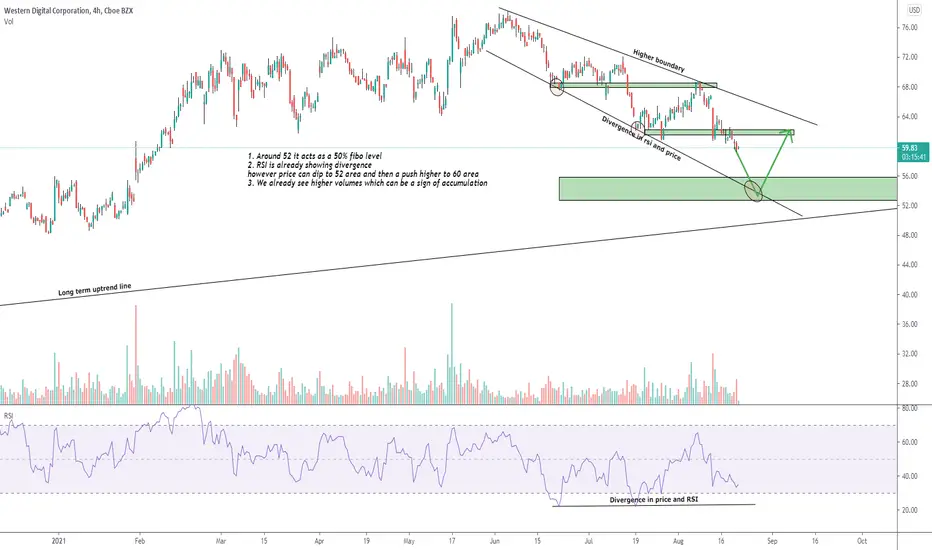Screen dimensions: 932x550
Task: Click the Jul label on time axis
Action: click(588, 541)
